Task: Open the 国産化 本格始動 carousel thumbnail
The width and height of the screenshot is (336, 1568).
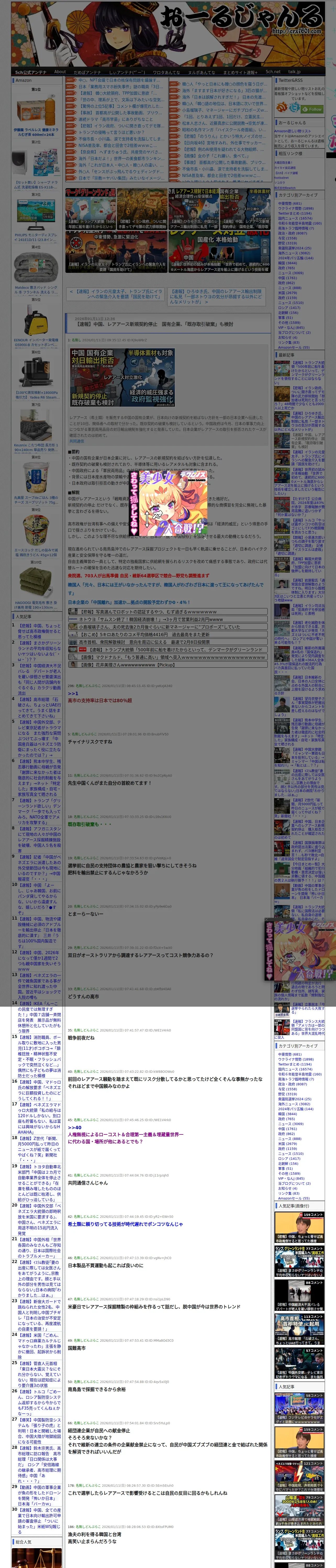Action: click(219, 251)
